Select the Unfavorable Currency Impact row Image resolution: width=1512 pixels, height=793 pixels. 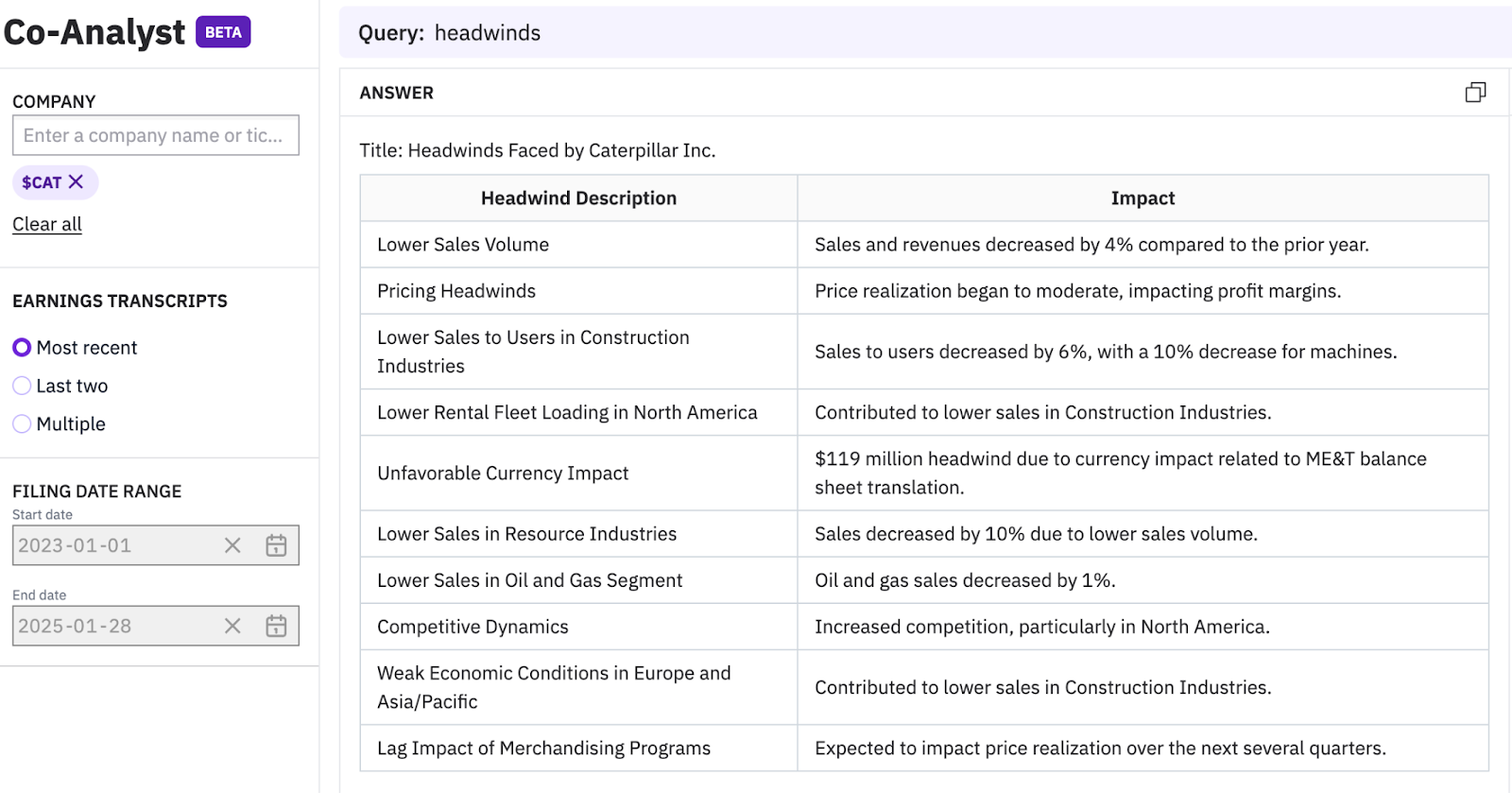tap(503, 474)
